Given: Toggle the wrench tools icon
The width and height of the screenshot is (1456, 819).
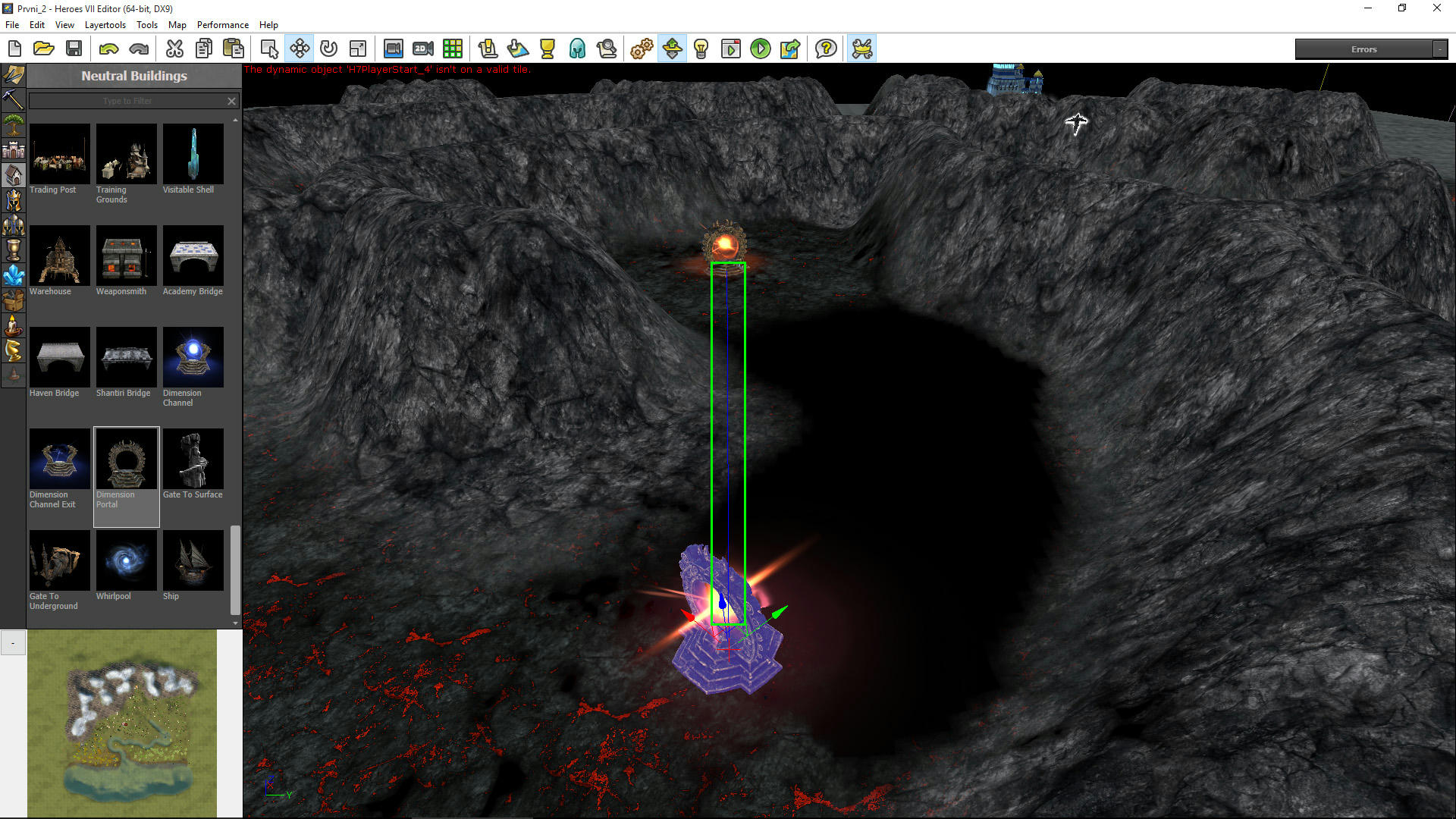Looking at the screenshot, I should pyautogui.click(x=862, y=49).
